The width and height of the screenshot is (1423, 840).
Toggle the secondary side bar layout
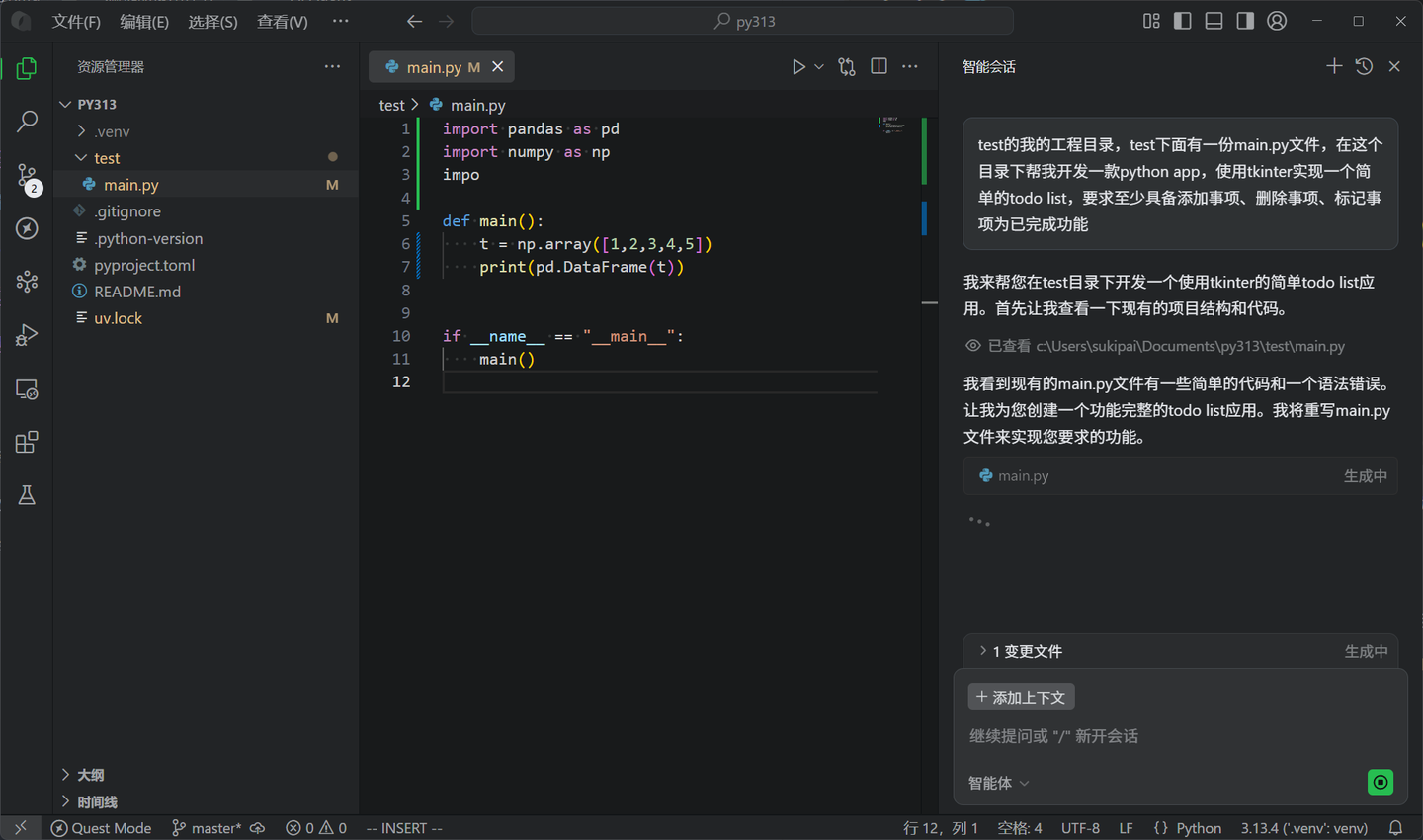click(x=1245, y=21)
